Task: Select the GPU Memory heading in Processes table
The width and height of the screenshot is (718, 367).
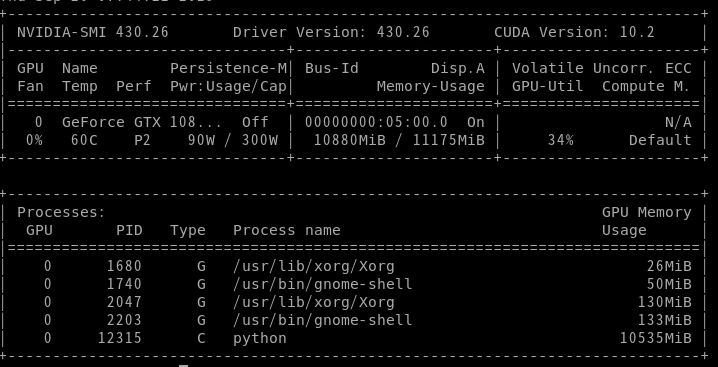Action: (x=646, y=212)
